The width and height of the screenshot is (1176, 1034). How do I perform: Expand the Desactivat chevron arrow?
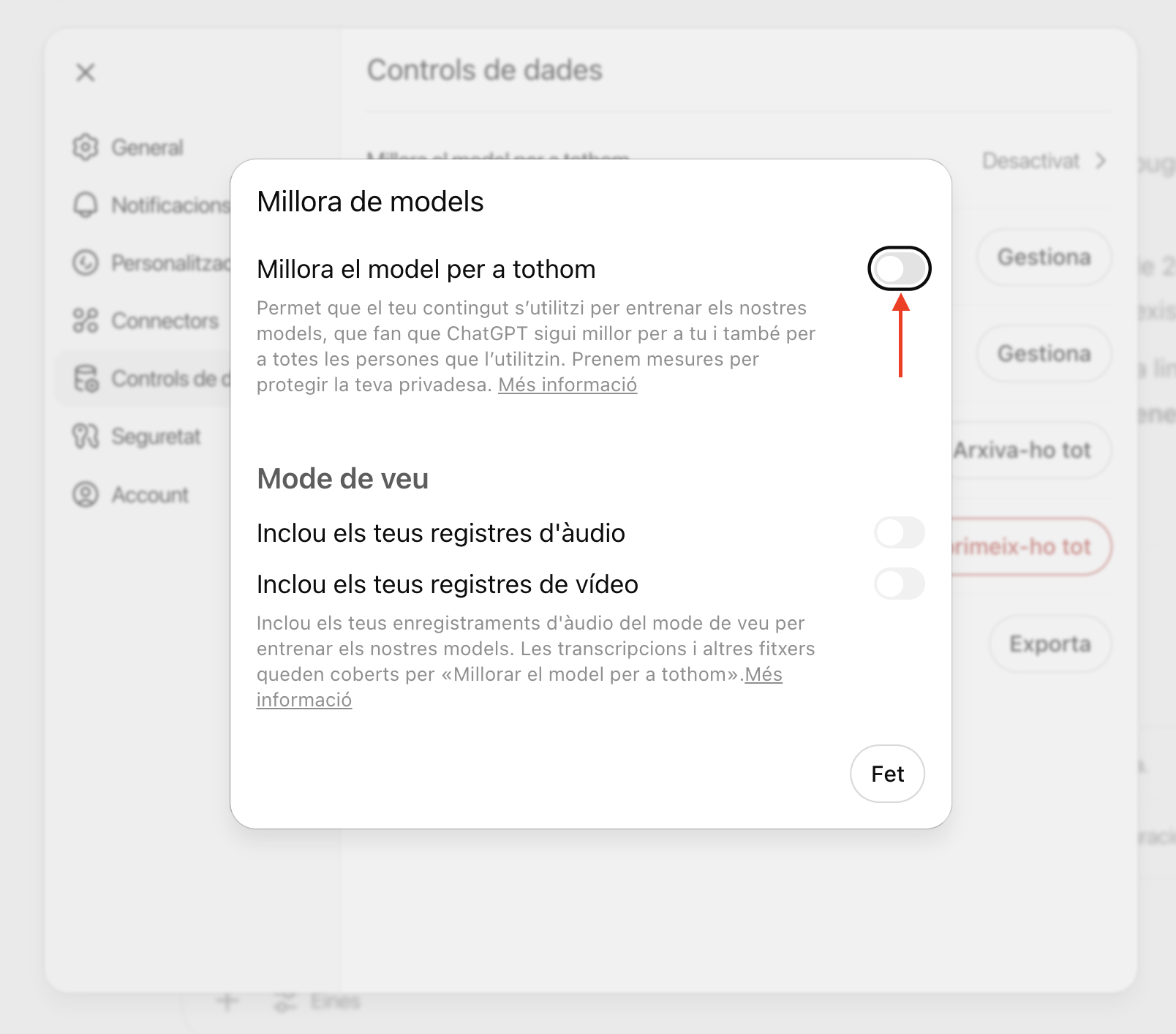point(1101,161)
